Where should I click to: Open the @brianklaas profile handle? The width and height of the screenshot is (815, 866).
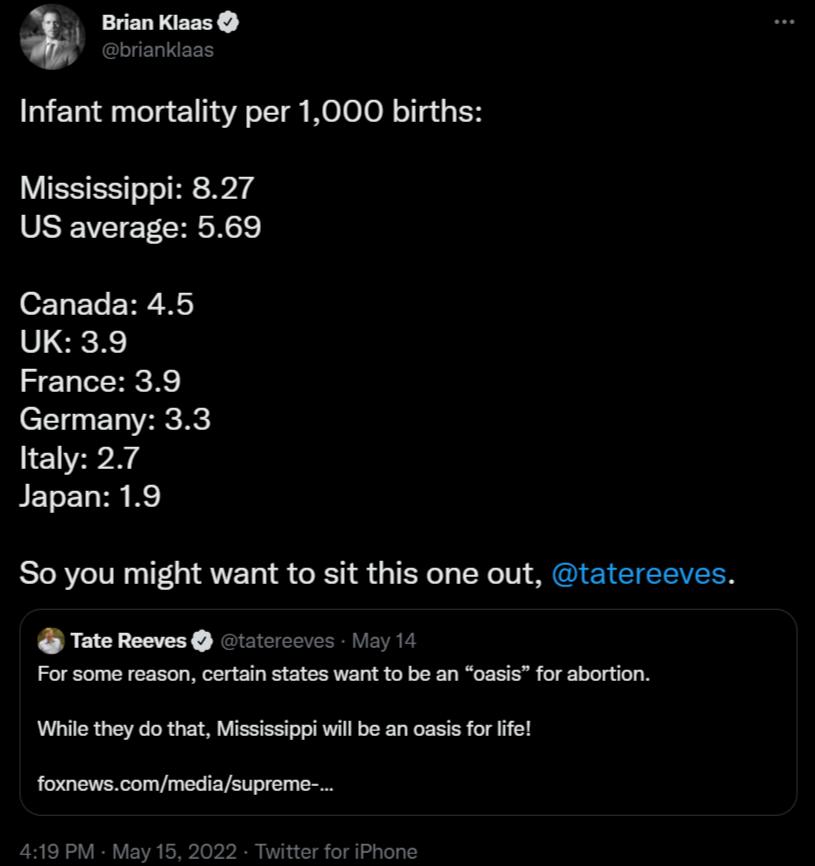coord(157,50)
